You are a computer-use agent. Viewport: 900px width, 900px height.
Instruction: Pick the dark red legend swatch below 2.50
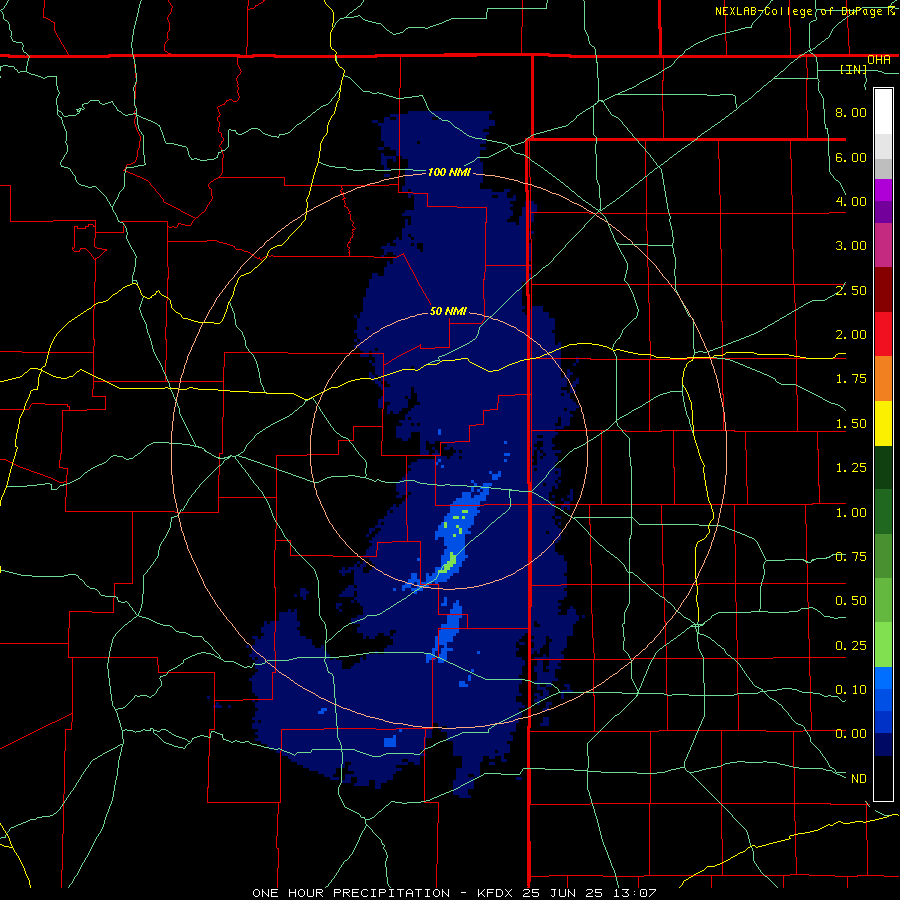[883, 290]
